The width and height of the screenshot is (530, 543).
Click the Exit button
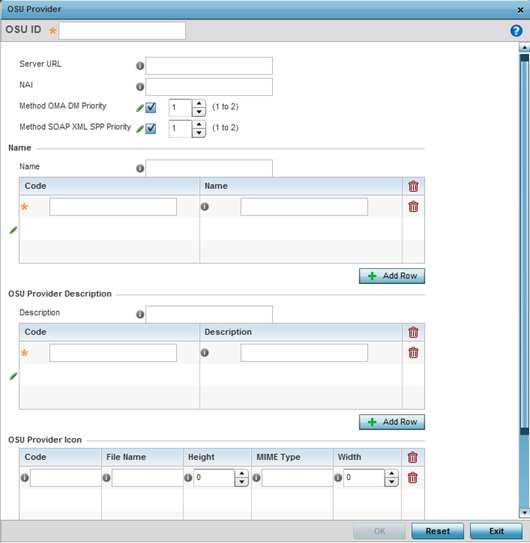(496, 531)
